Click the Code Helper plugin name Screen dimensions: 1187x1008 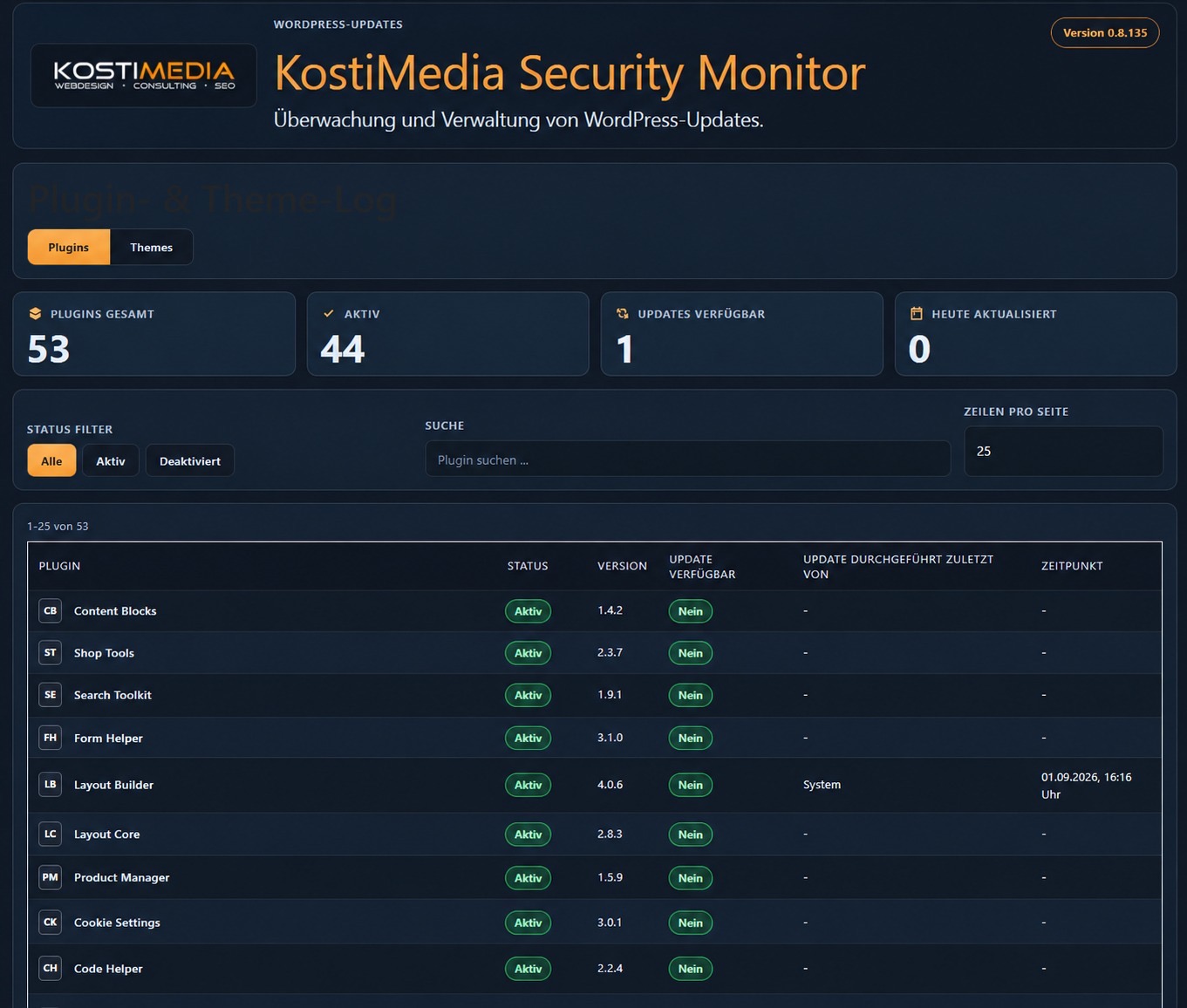[x=108, y=969]
